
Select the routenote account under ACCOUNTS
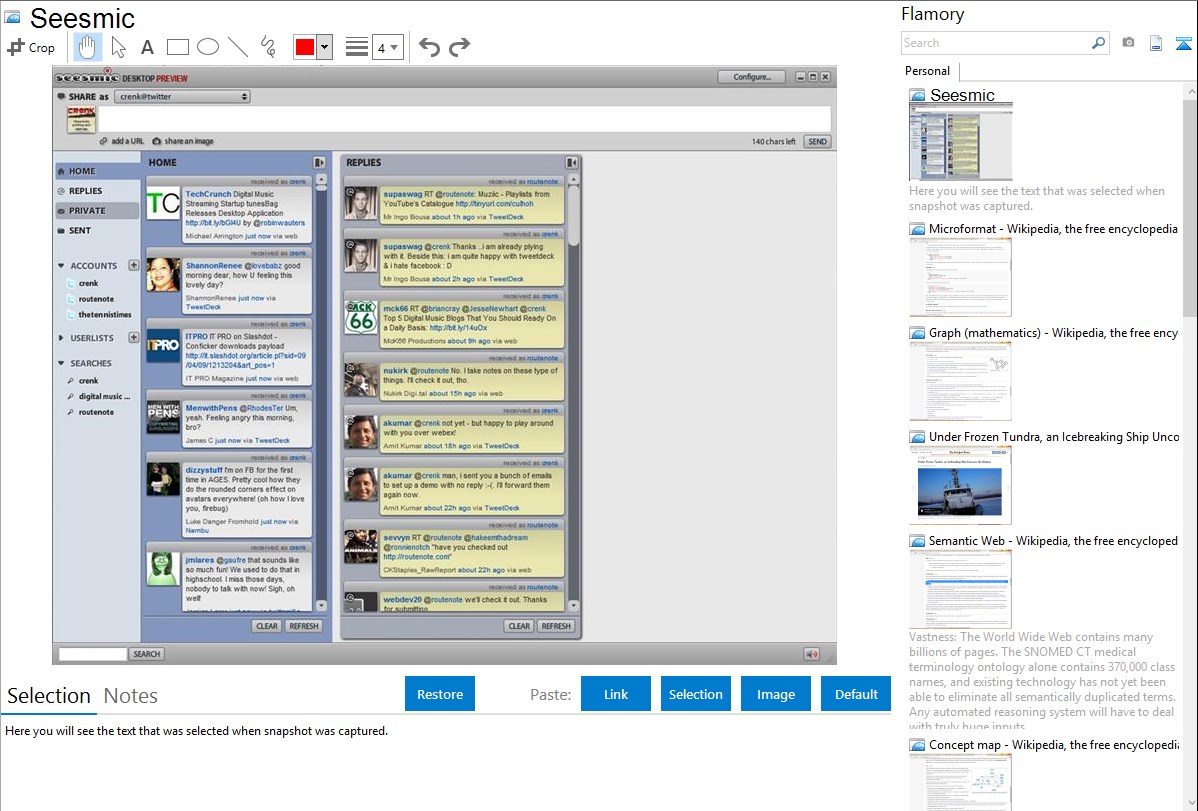click(96, 299)
